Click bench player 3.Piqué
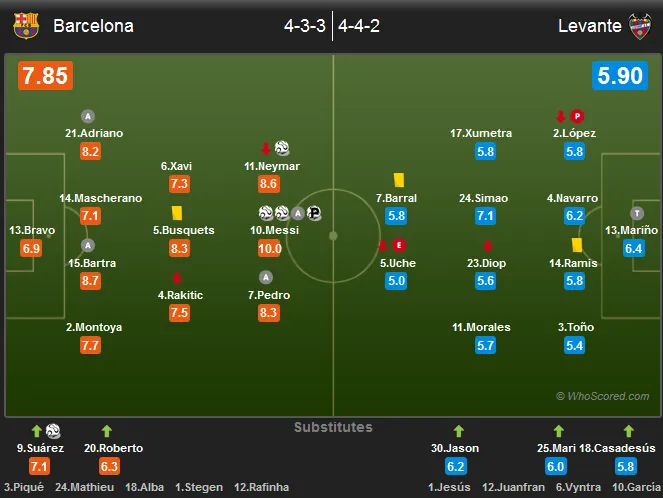 point(24,487)
